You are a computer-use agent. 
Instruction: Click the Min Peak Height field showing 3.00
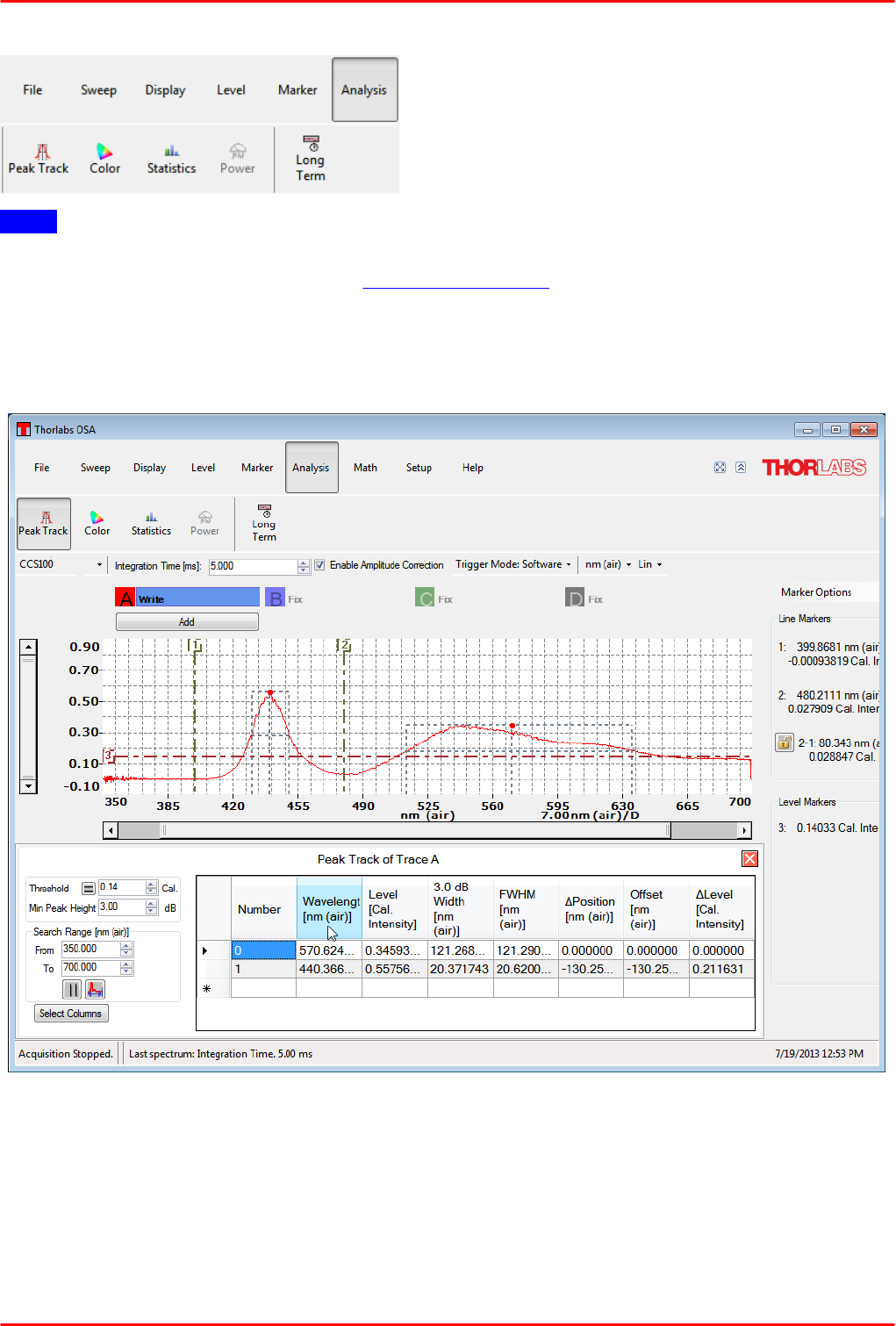[122, 907]
